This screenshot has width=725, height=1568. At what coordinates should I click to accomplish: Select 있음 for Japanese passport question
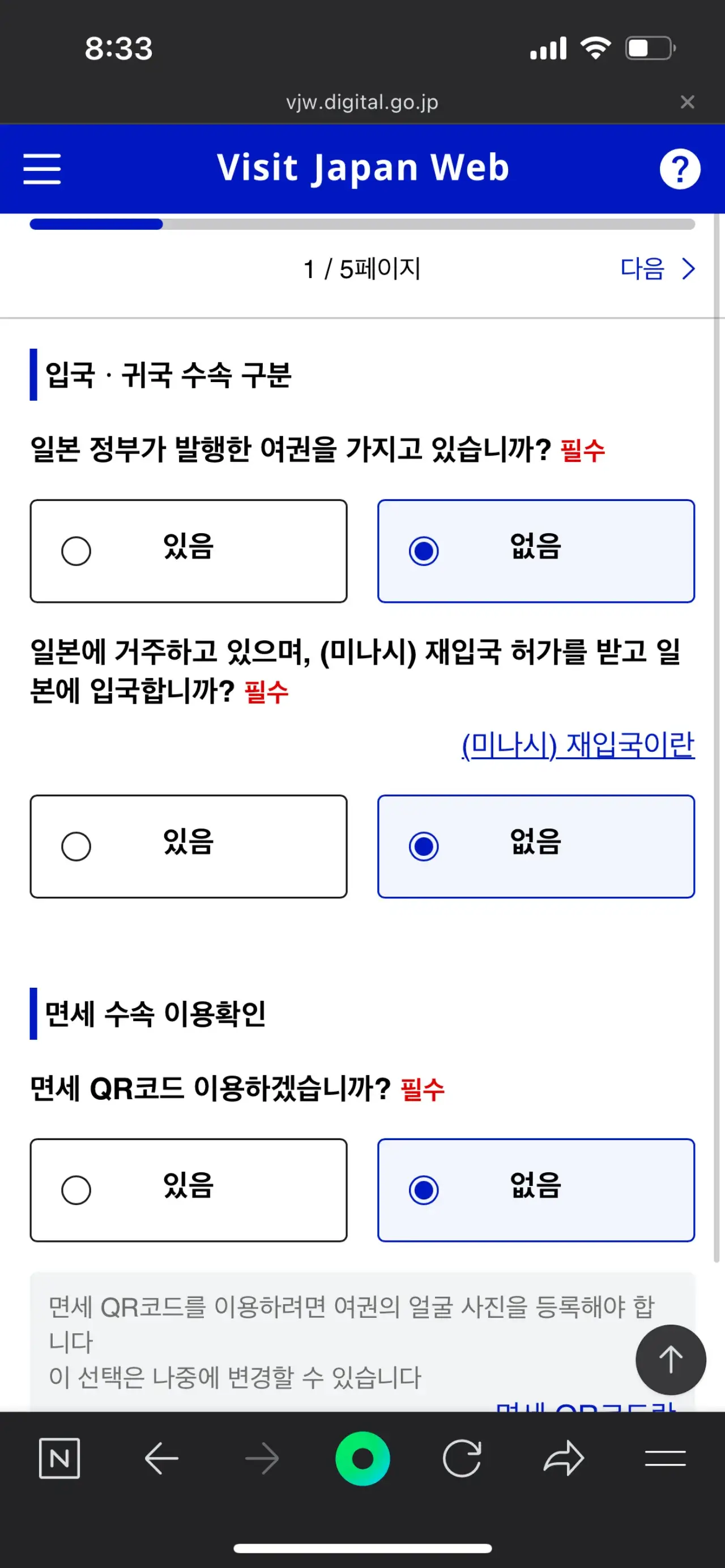pos(188,551)
